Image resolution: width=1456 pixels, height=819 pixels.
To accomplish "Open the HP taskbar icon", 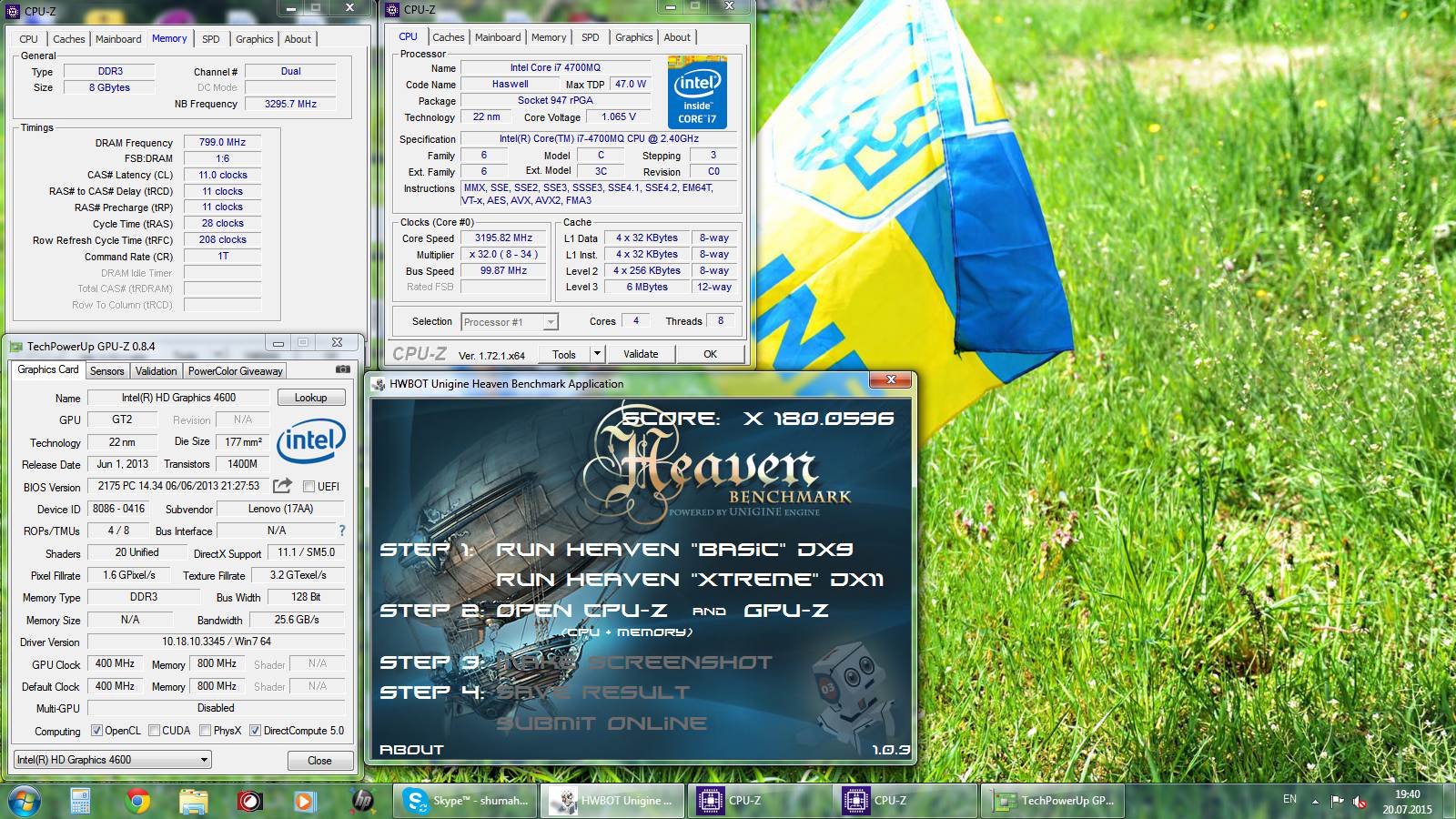I will (x=361, y=801).
